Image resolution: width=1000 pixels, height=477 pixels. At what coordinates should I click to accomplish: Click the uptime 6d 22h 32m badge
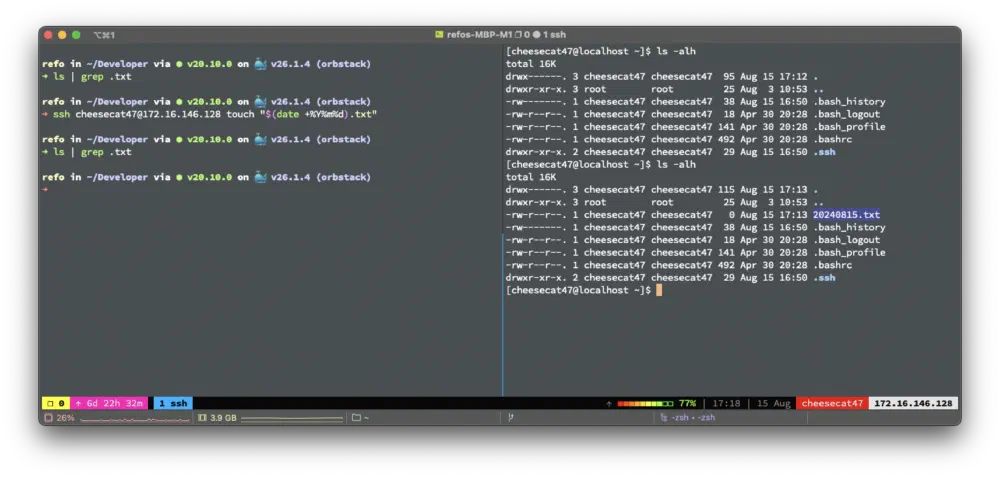109,403
